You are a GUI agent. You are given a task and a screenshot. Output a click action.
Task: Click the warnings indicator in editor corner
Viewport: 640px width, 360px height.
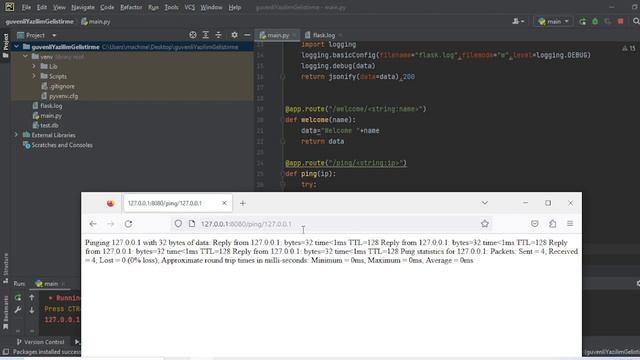629,48
